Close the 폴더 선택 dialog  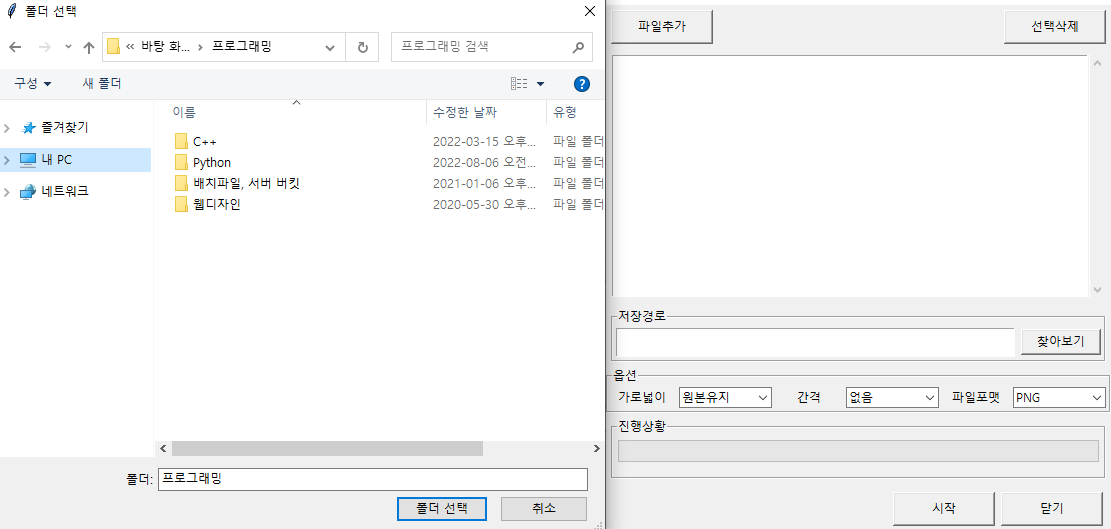coord(589,11)
